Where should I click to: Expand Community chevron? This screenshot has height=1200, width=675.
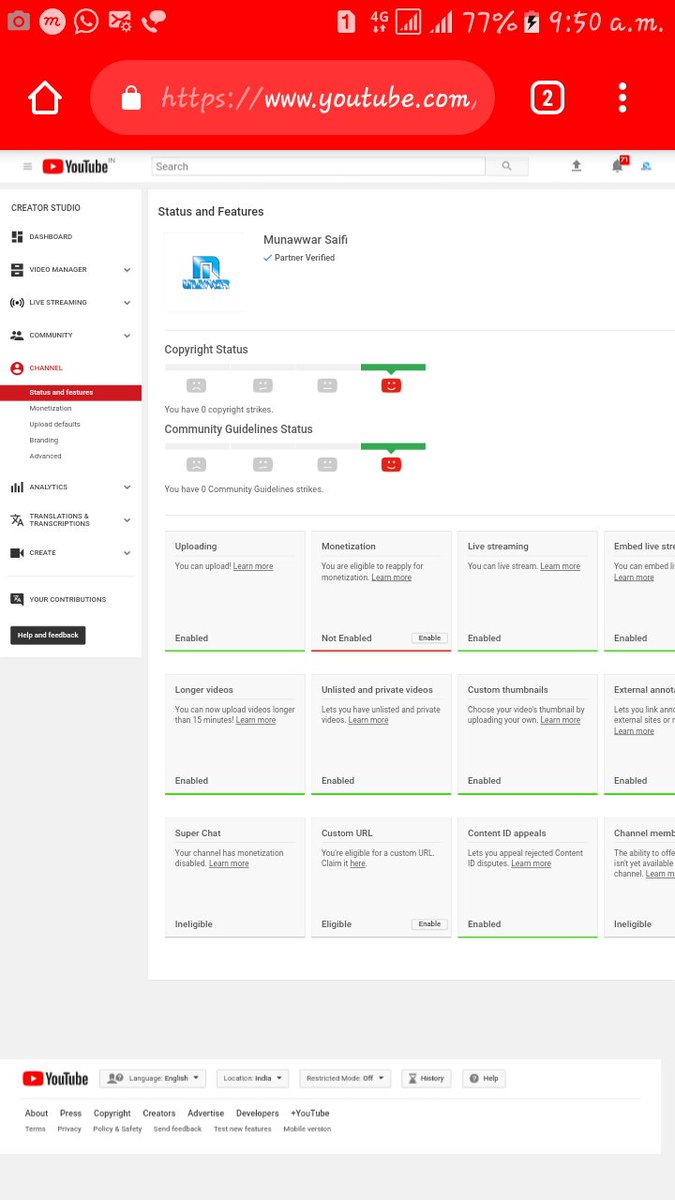pos(127,335)
